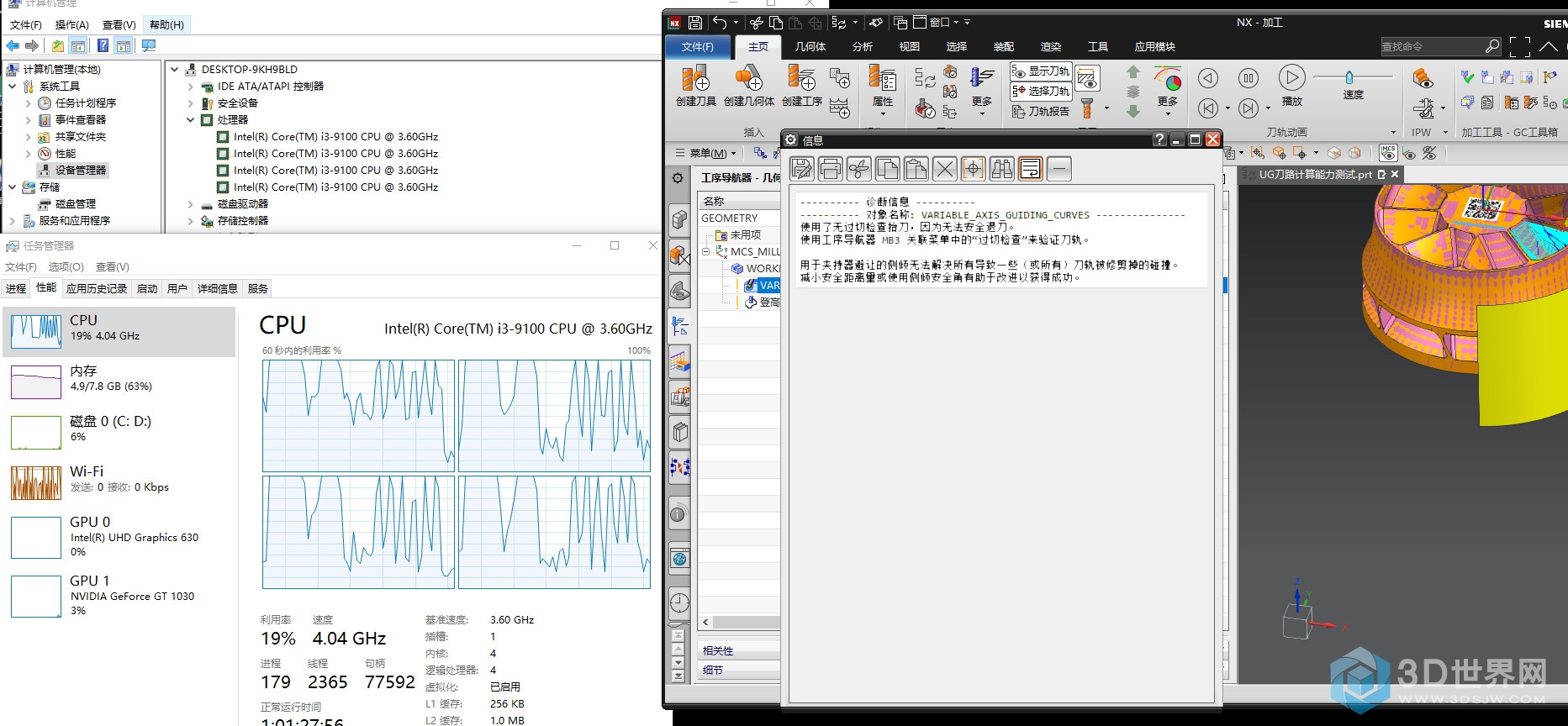Viewport: 1568px width, 726px height.
Task: Switch to the 进程 tab in Task Manager
Action: click(x=16, y=288)
